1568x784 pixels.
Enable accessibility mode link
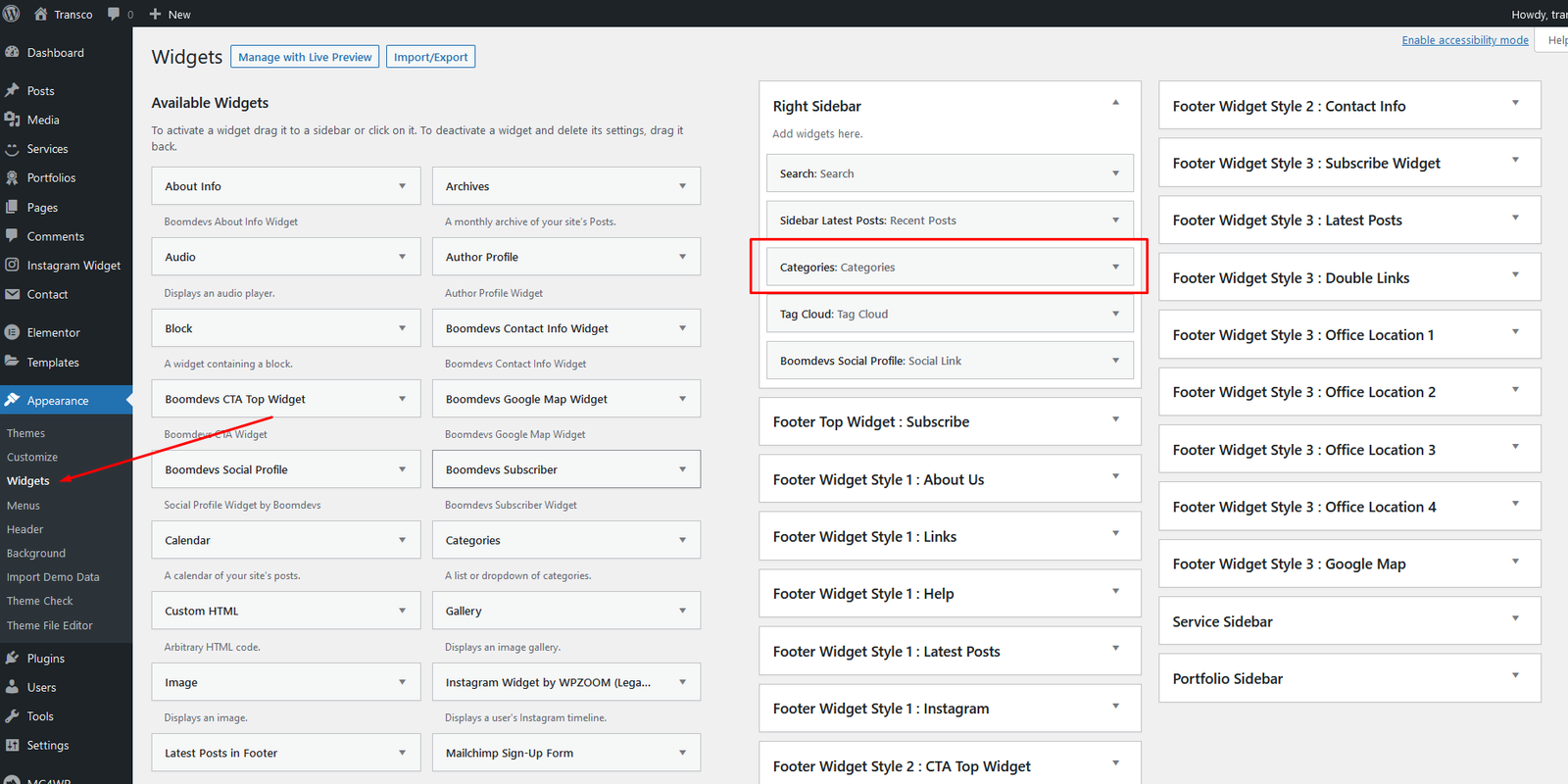tap(1464, 40)
